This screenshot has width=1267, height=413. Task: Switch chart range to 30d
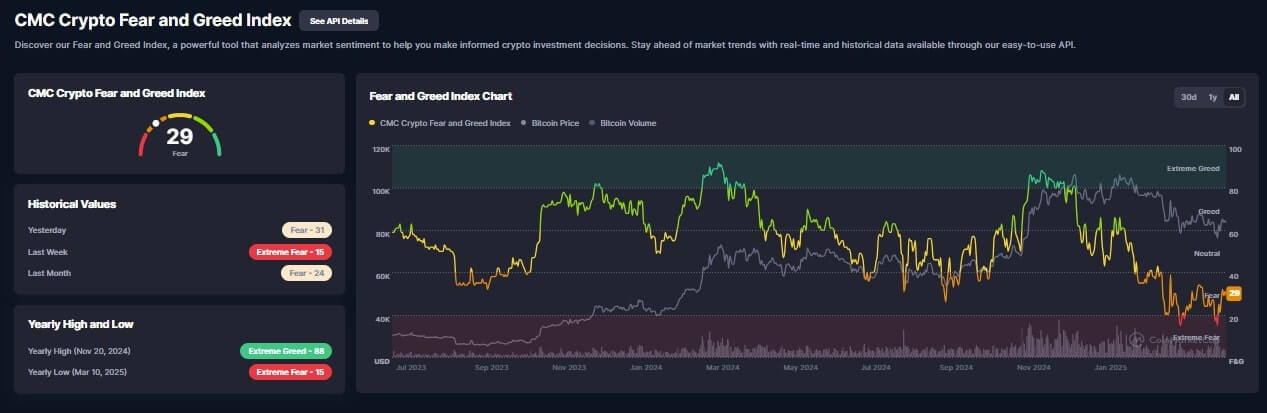[x=1189, y=97]
